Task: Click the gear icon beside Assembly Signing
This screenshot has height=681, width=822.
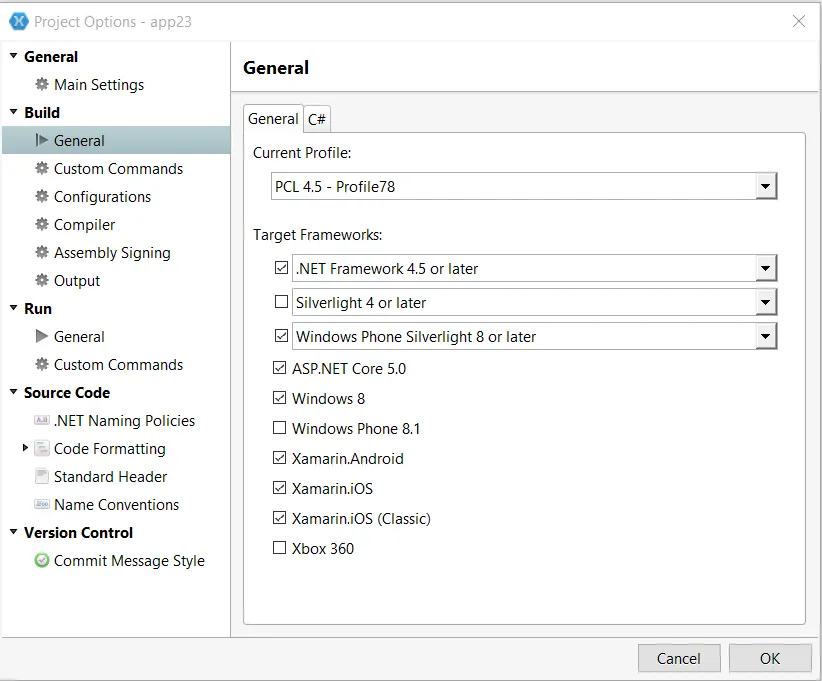Action: (x=42, y=253)
